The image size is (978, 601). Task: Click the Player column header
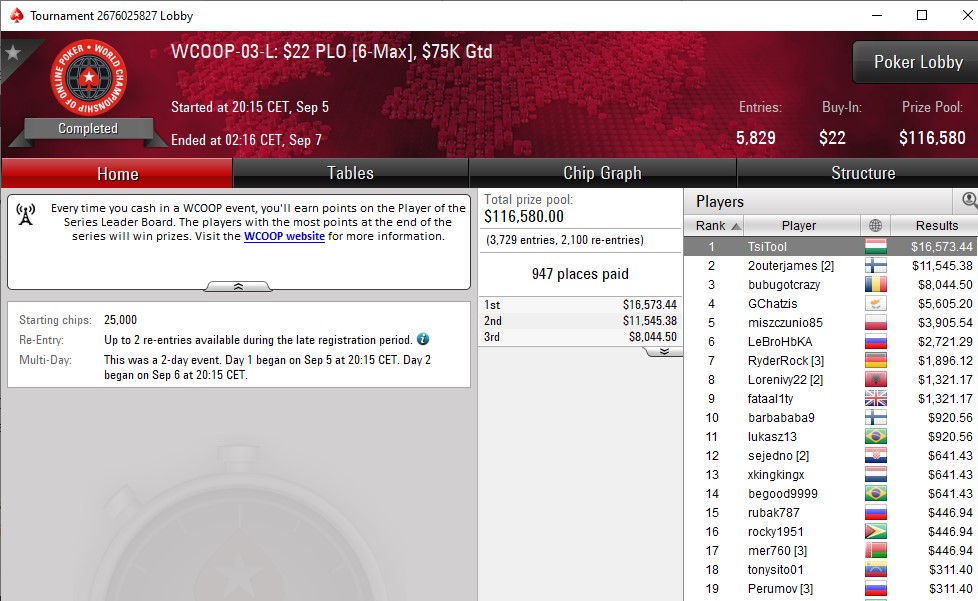[801, 225]
